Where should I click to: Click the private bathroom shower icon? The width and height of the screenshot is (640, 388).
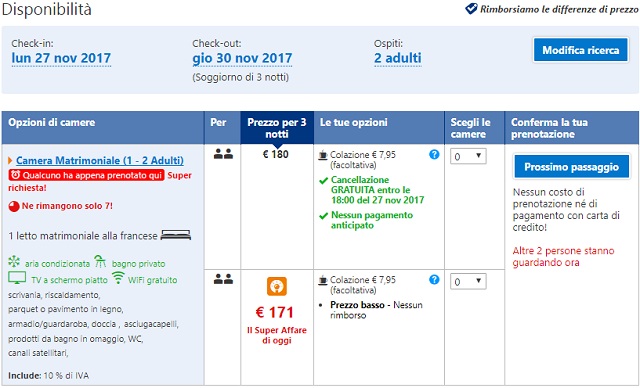click(x=100, y=262)
